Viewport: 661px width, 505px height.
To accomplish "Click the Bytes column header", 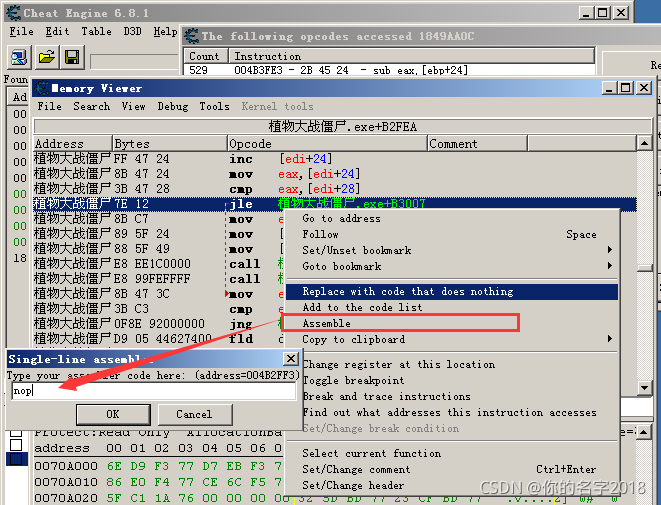I will 170,144.
